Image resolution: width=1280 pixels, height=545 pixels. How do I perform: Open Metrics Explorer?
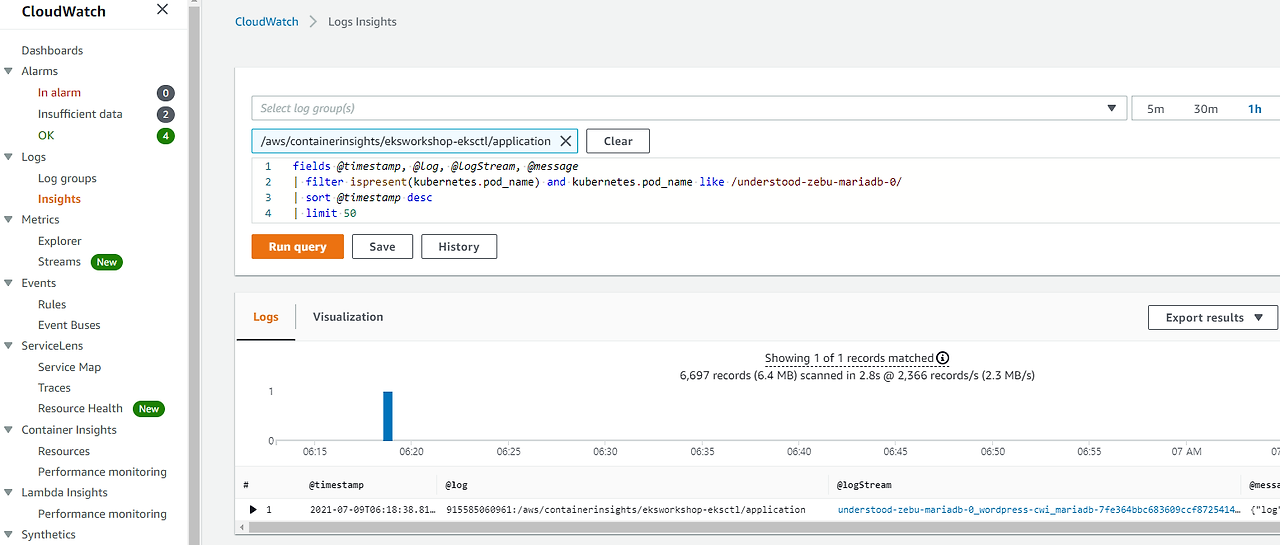[60, 241]
